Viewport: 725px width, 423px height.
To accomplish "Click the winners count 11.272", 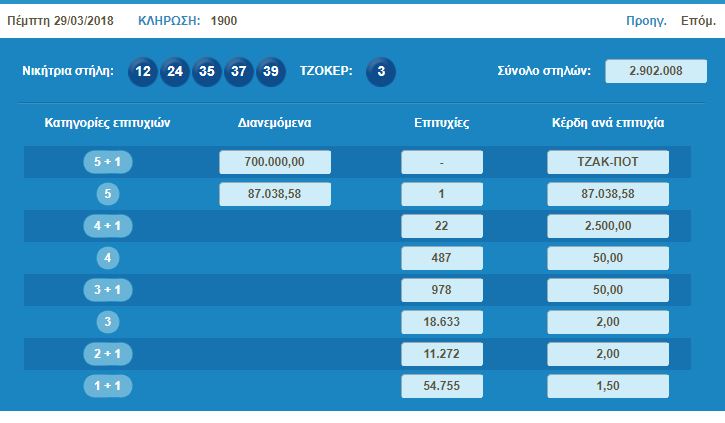I will [442, 354].
